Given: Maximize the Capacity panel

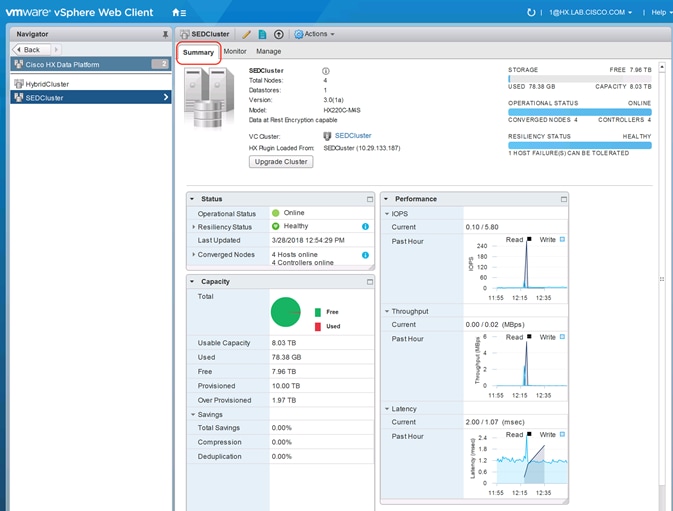Looking at the screenshot, I should tap(370, 282).
